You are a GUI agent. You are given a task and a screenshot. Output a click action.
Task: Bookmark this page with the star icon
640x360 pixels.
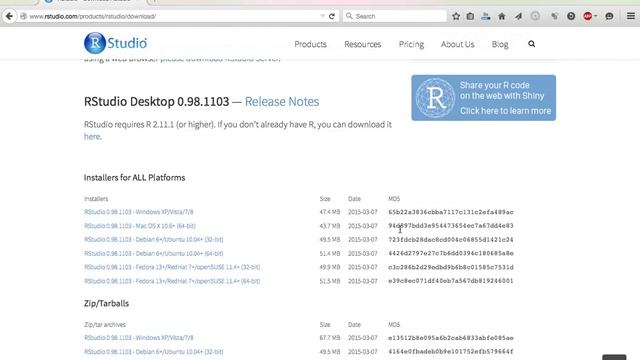(x=456, y=16)
